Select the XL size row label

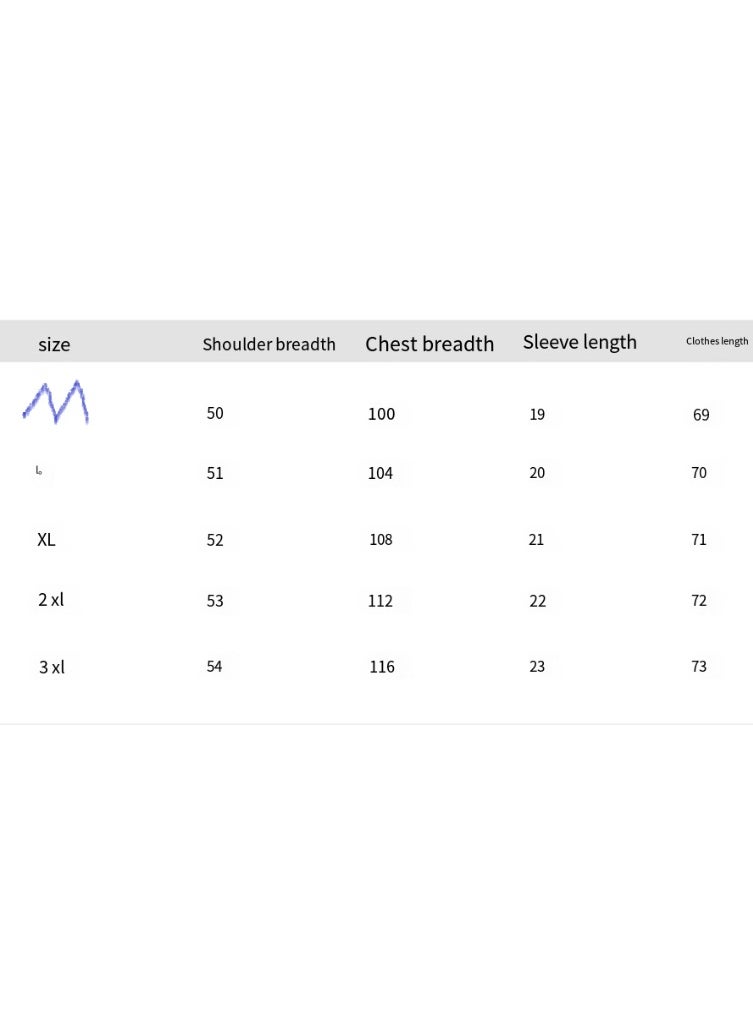coord(46,540)
